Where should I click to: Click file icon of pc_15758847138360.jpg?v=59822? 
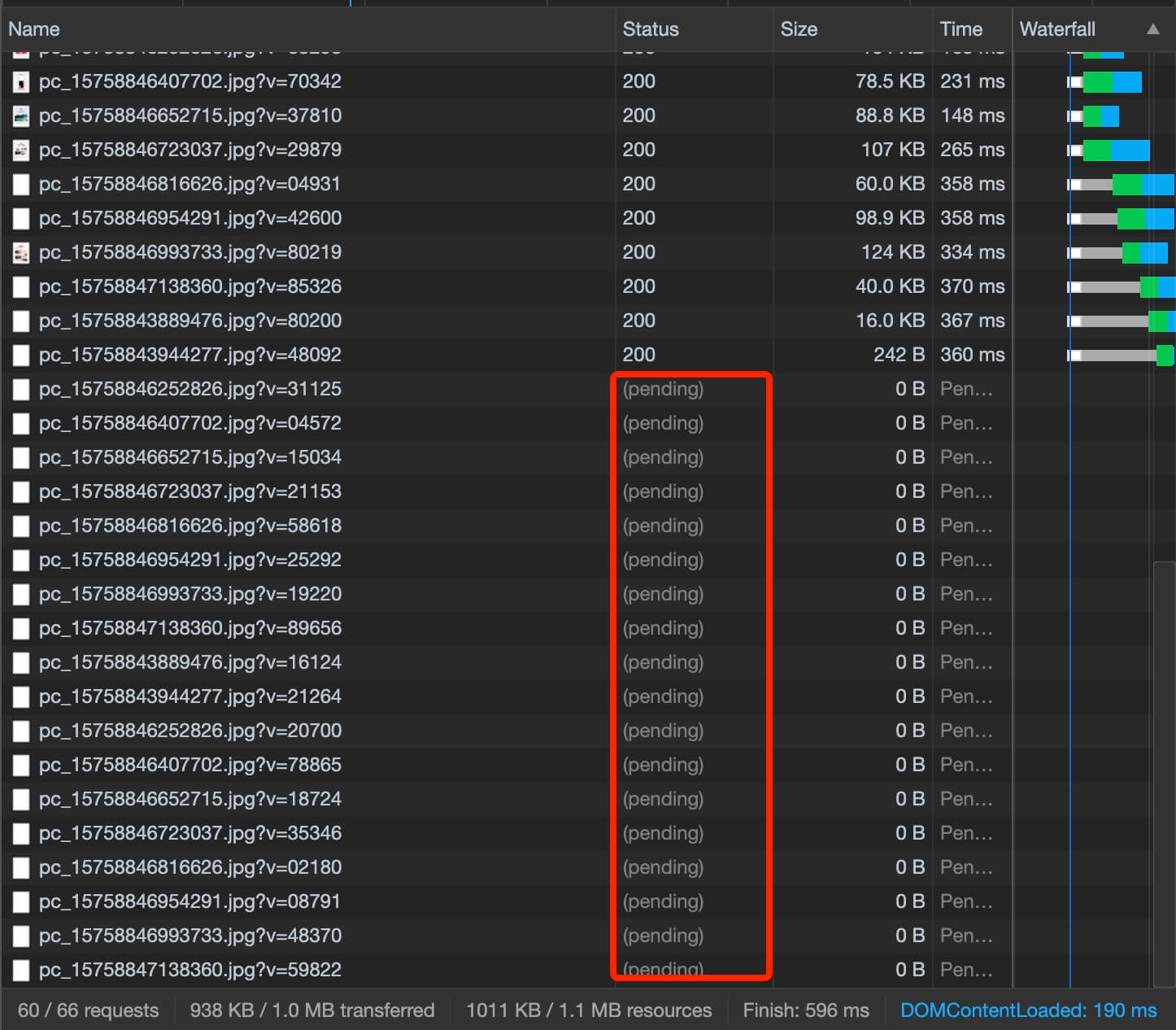21,970
